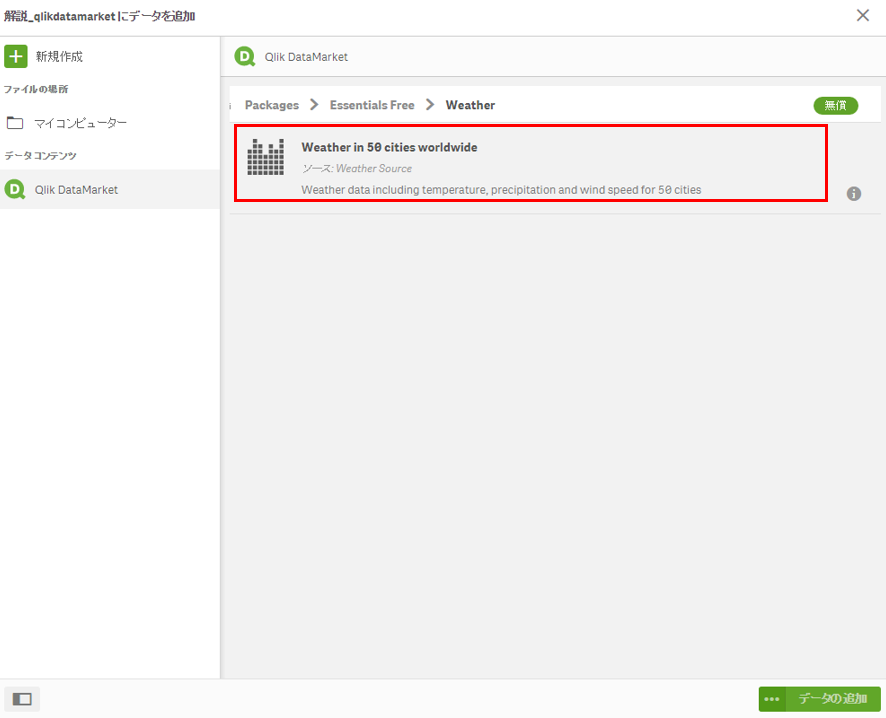886x718 pixels.
Task: Select Qlik DataMarket in data content list
Action: 110,189
